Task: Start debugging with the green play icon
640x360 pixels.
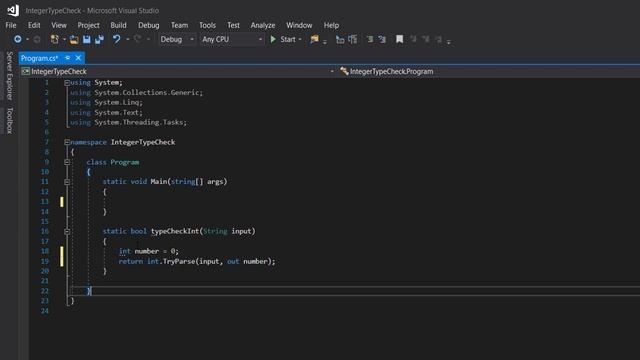Action: point(273,39)
